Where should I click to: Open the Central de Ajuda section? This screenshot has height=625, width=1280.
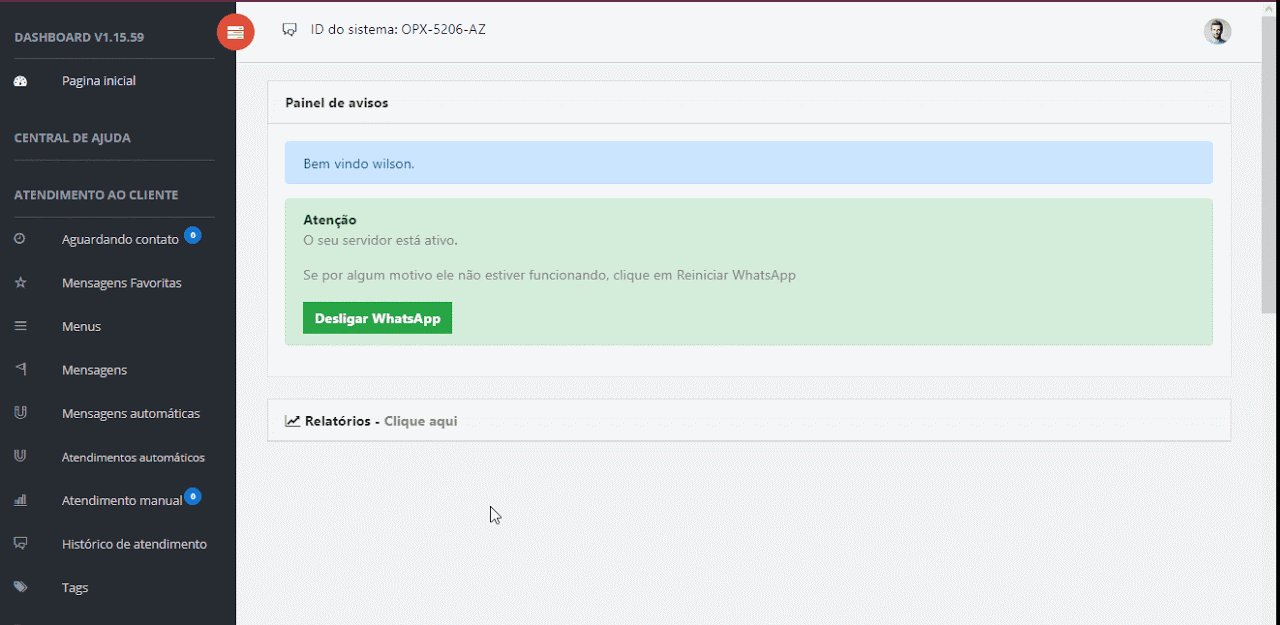tap(72, 138)
